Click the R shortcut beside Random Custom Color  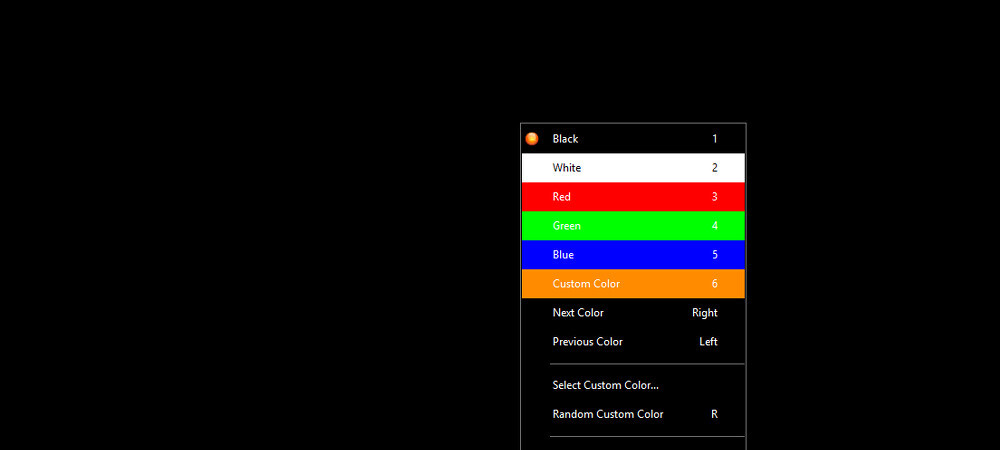pos(714,414)
